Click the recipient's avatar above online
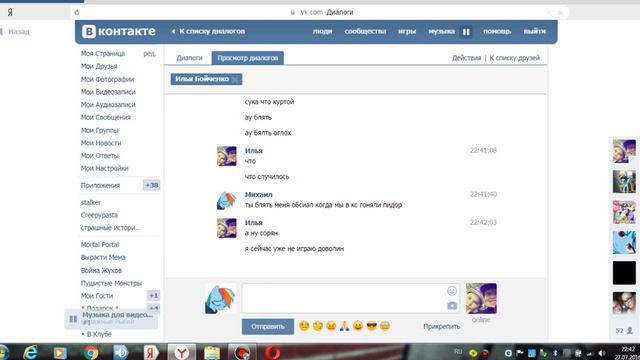This screenshot has height=360, width=640. (481, 298)
